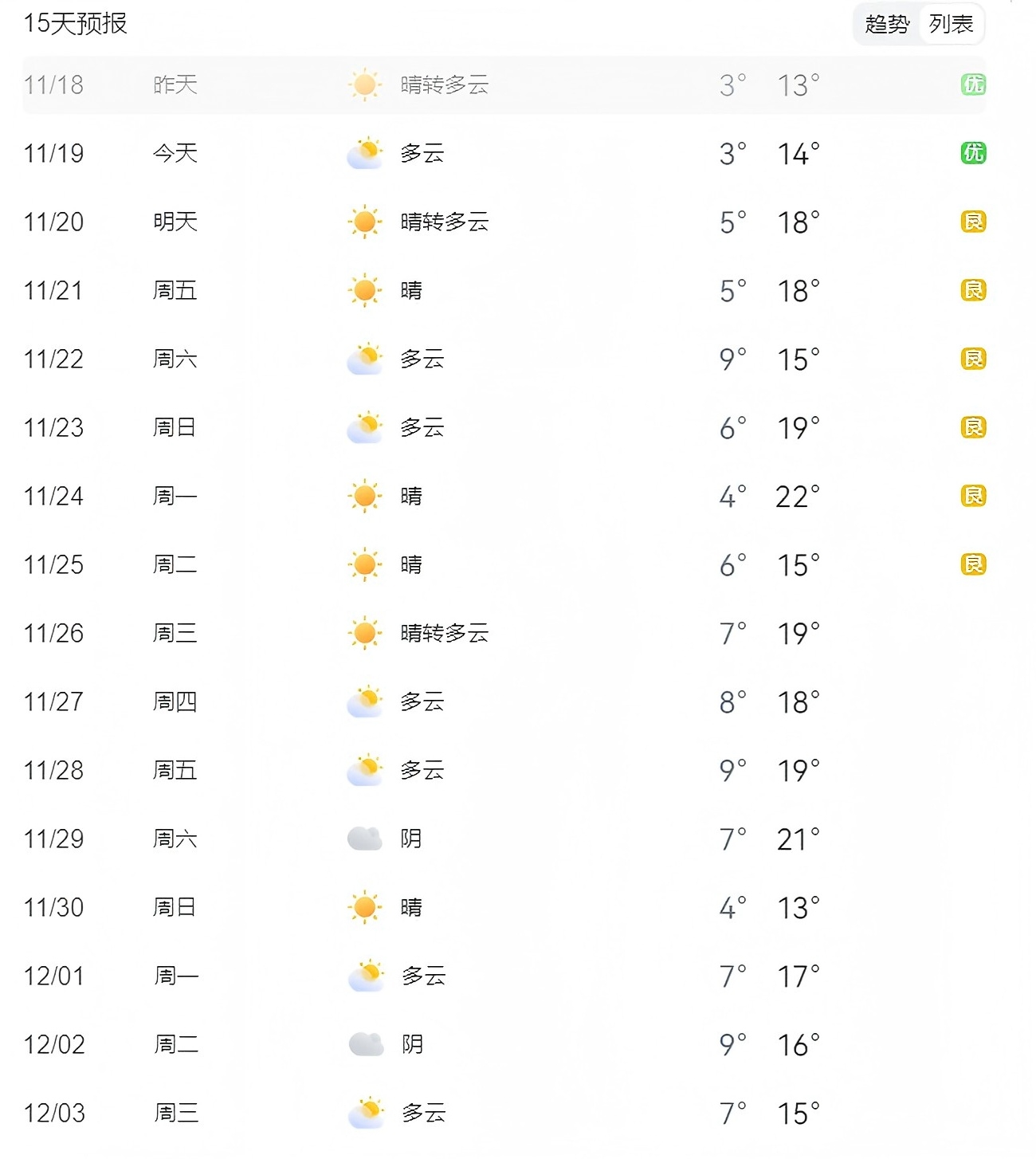Click the sunny icon on 11/21 row

(x=365, y=290)
